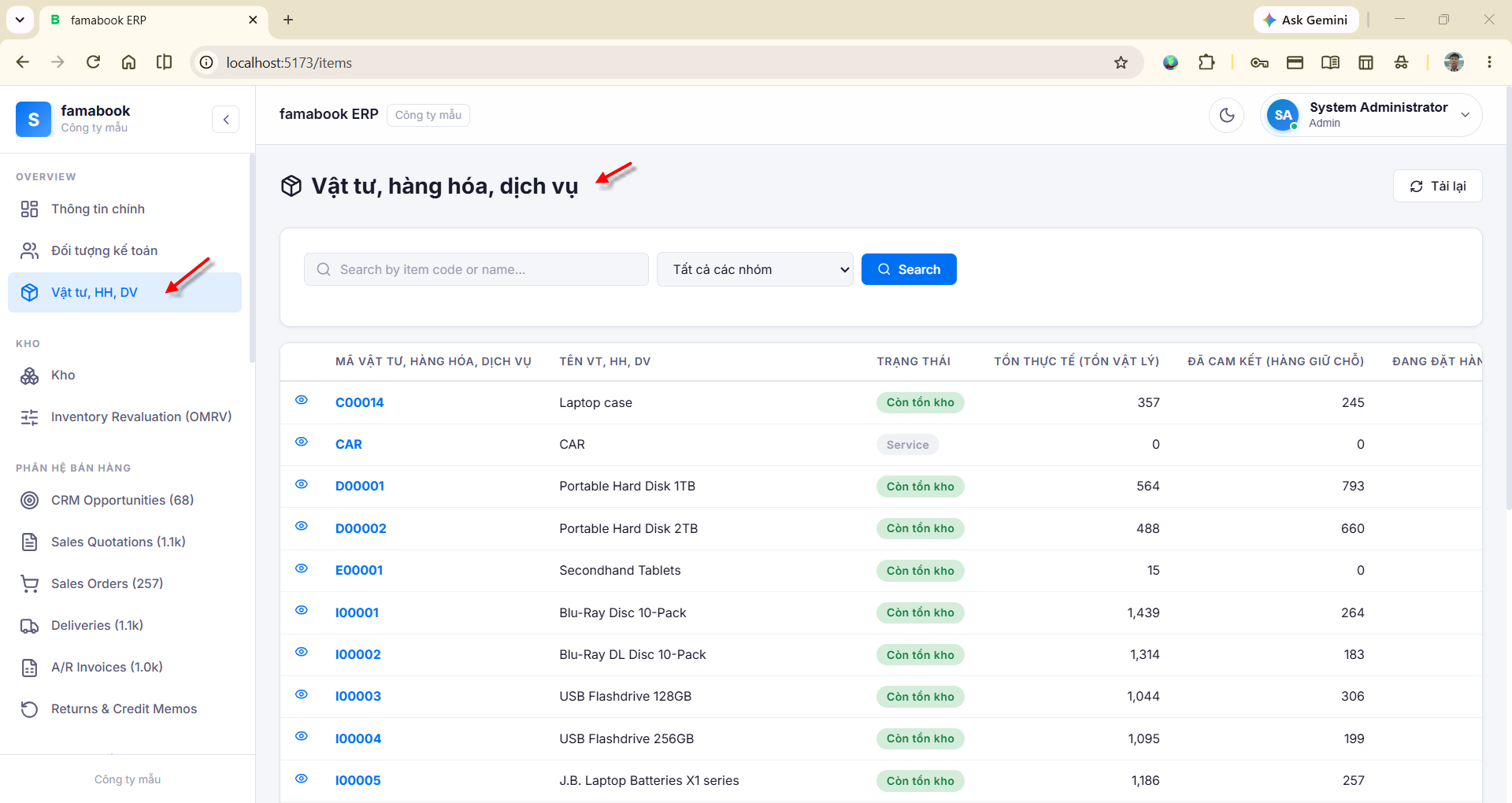The image size is (1512, 803).
Task: Click the famabook S logo icon
Action: (33, 120)
